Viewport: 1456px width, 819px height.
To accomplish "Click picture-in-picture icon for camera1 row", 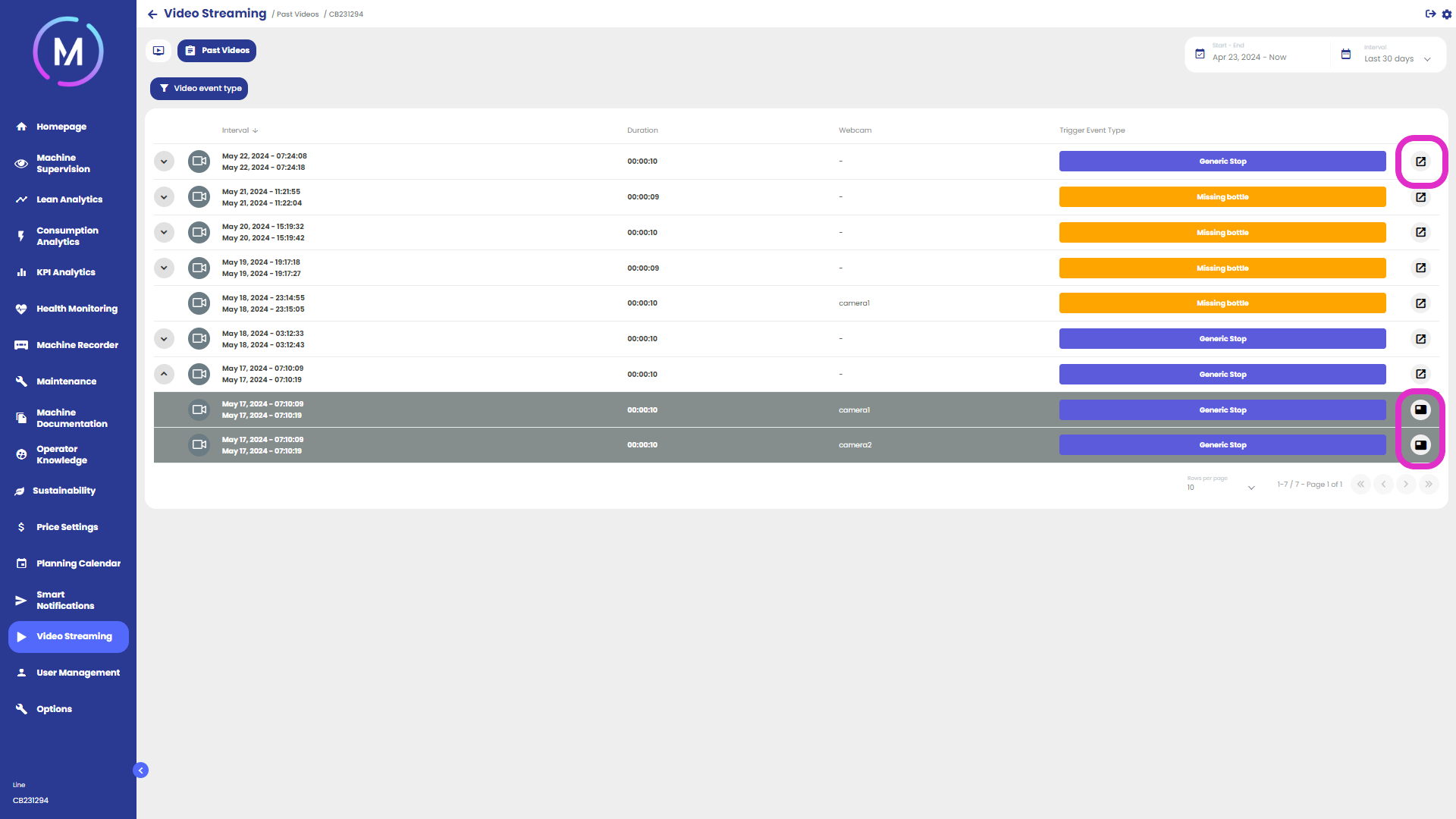I will 1420,409.
